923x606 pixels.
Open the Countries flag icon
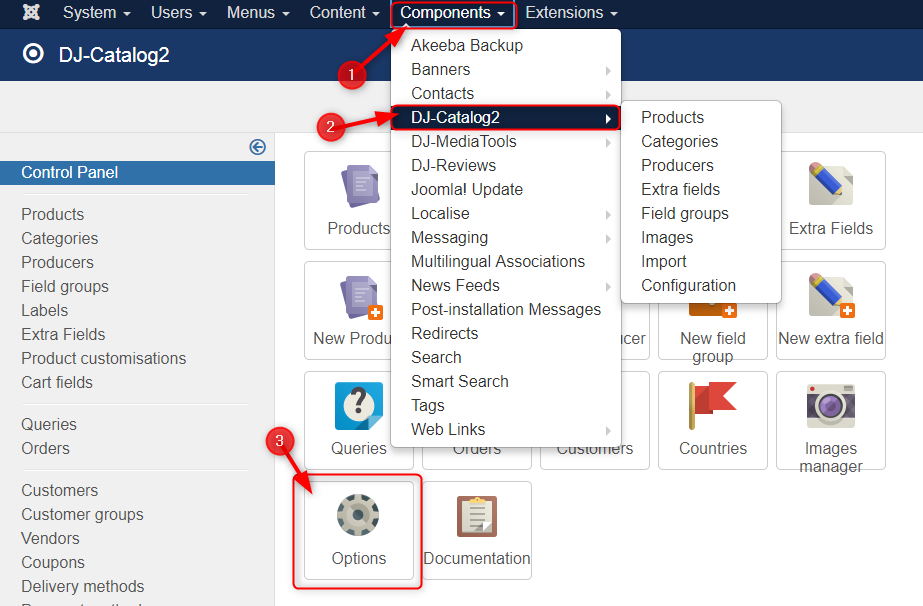712,405
